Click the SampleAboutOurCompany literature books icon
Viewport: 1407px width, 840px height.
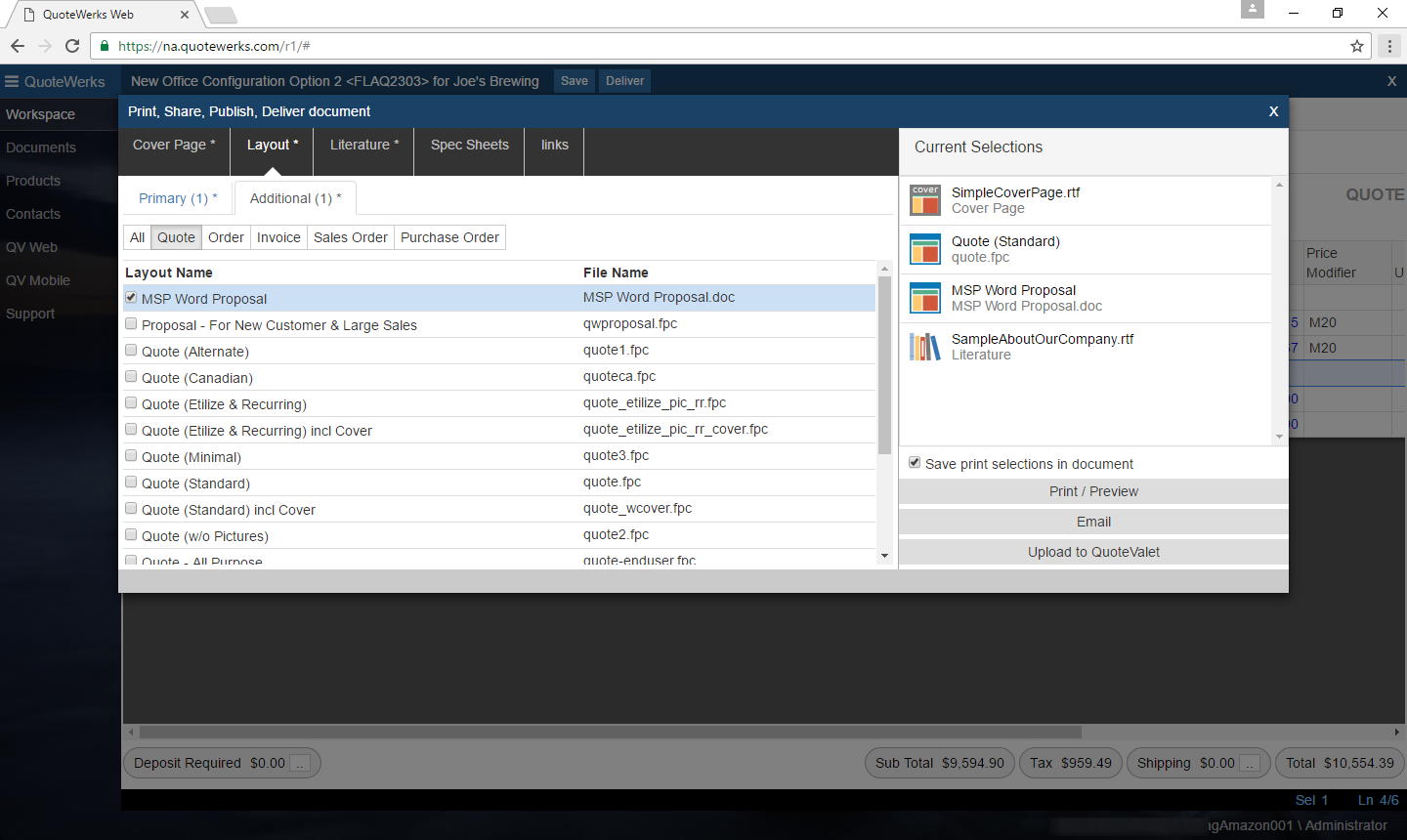[x=924, y=347]
